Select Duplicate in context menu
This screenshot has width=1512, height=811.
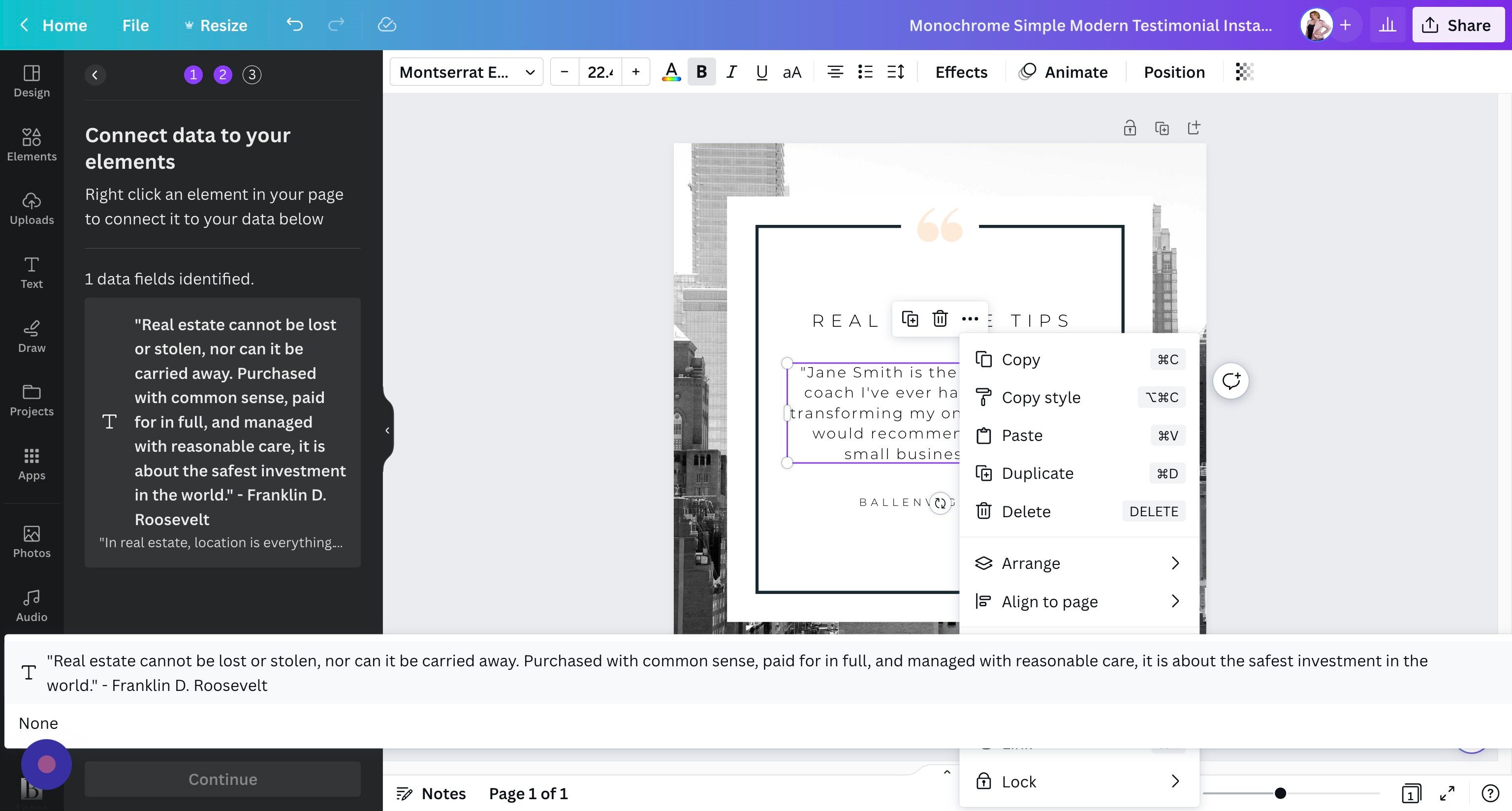[x=1079, y=473]
